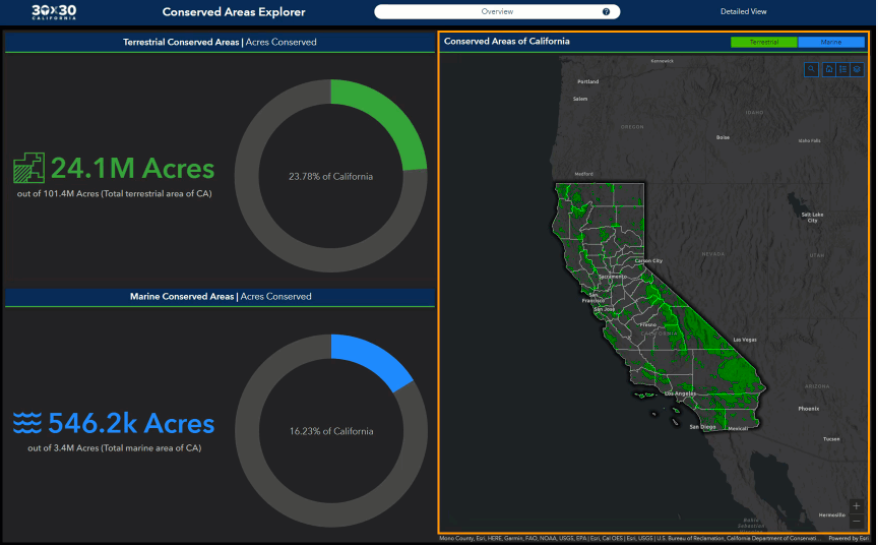Click the Conserved Areas Explorer title
This screenshot has height=545, width=878.
(234, 13)
